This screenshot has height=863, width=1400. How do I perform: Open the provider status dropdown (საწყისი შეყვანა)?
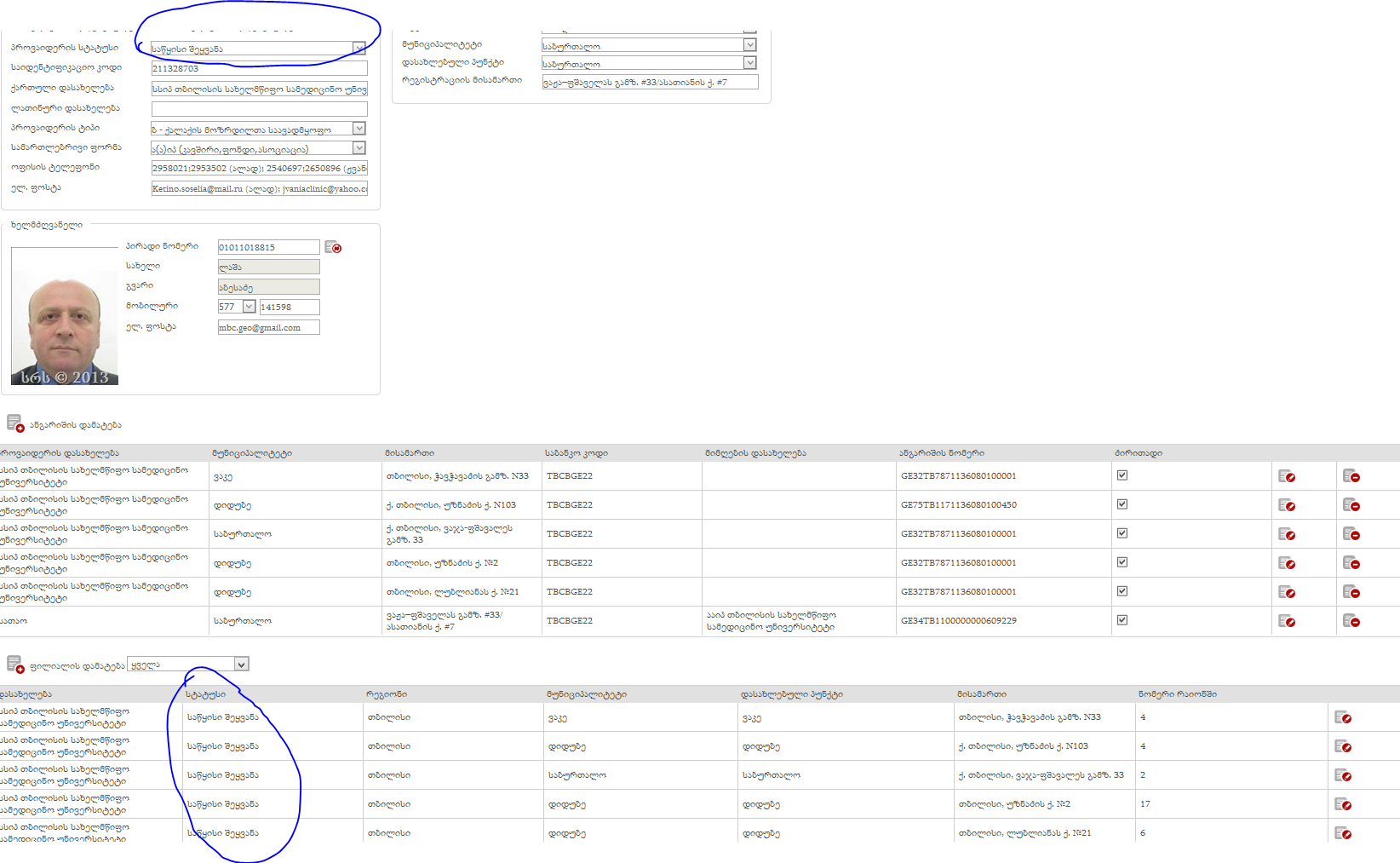[x=359, y=49]
